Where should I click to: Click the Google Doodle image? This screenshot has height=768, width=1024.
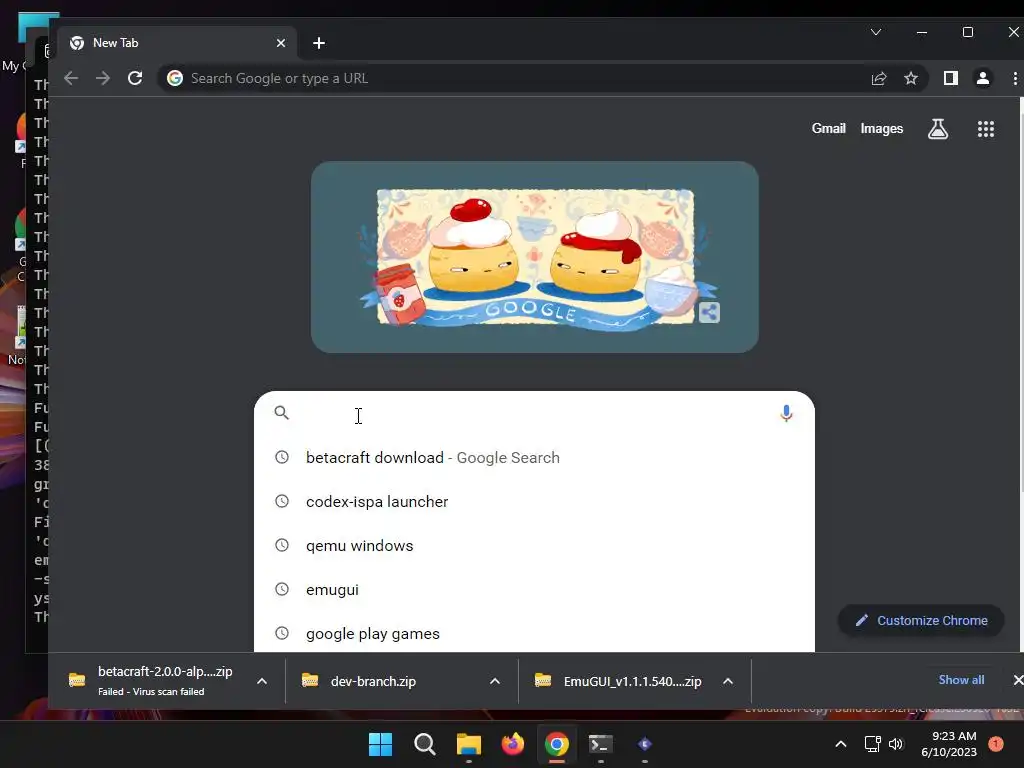535,257
